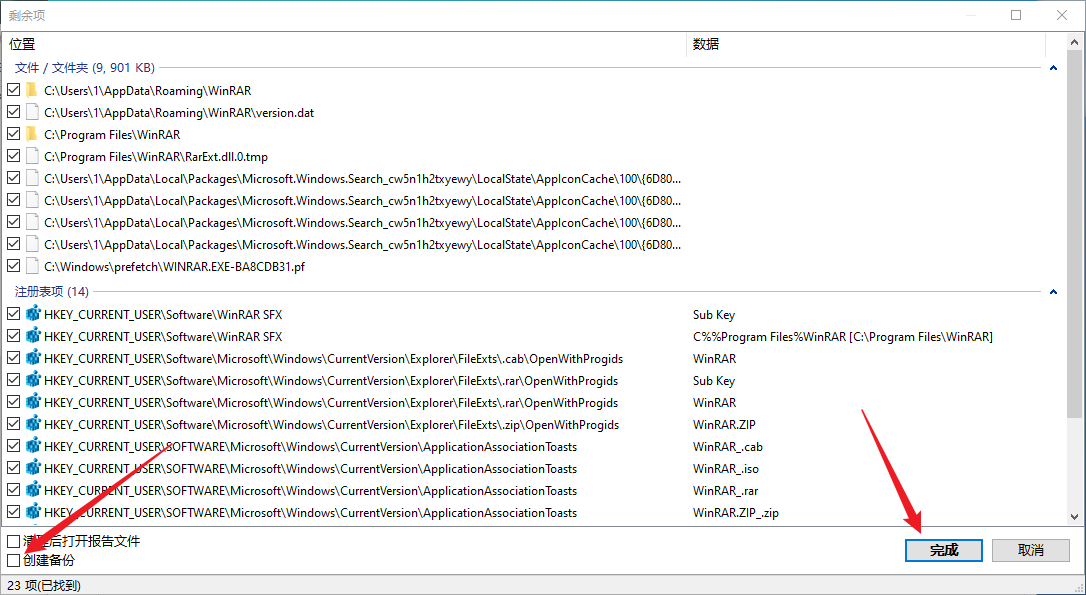The height and width of the screenshot is (595, 1086).
Task: Click folder icon of Roaming\WinRAR entry
Action: coord(32,90)
